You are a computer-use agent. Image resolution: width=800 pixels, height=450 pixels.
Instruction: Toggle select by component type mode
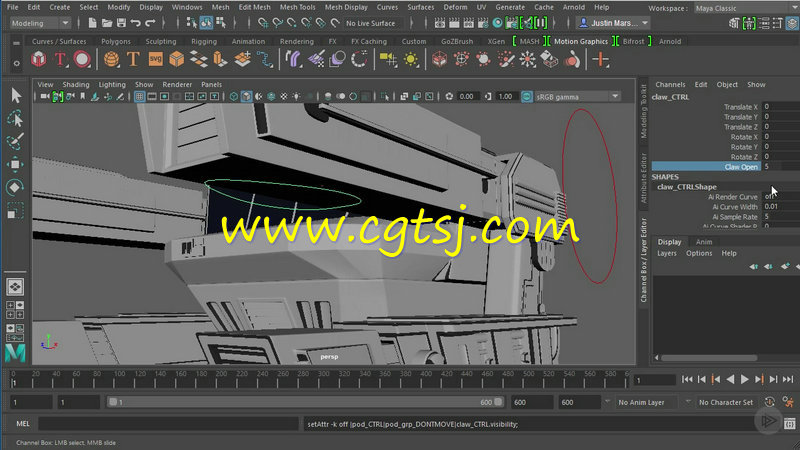coord(221,23)
